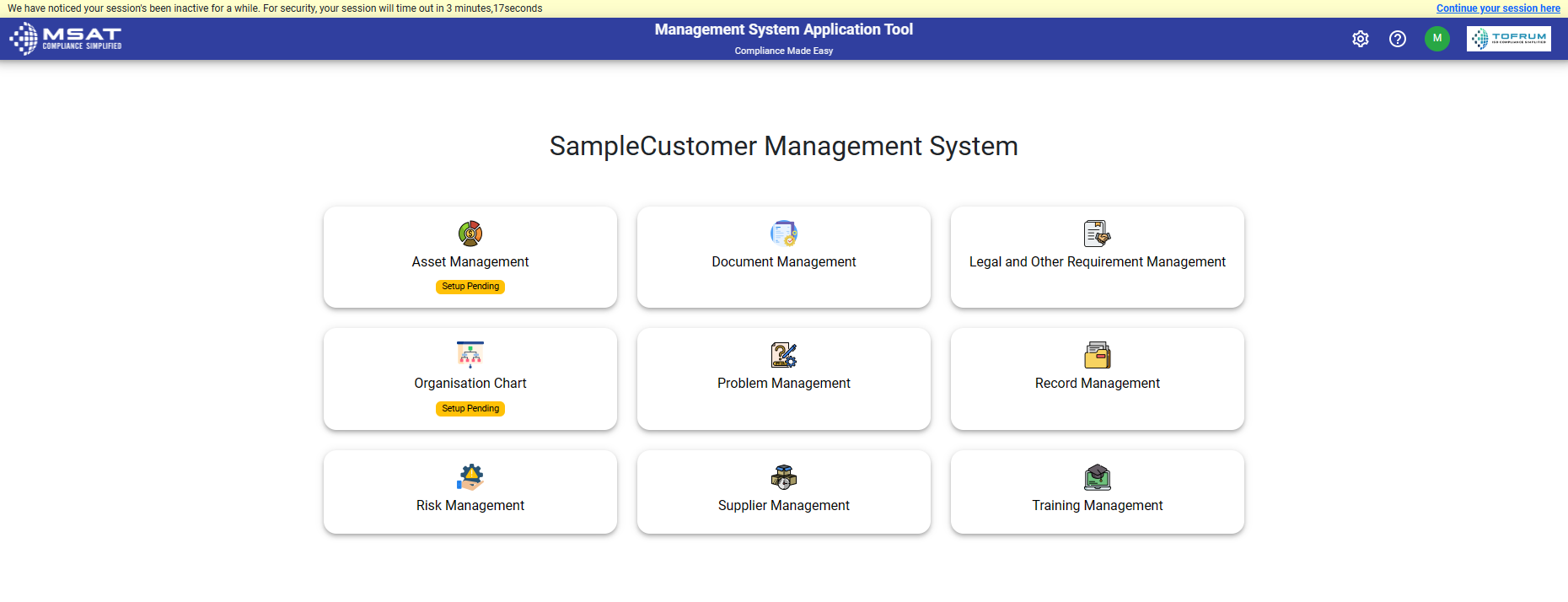Open the Risk Management text label
This screenshot has width=1568, height=602.
470,505
